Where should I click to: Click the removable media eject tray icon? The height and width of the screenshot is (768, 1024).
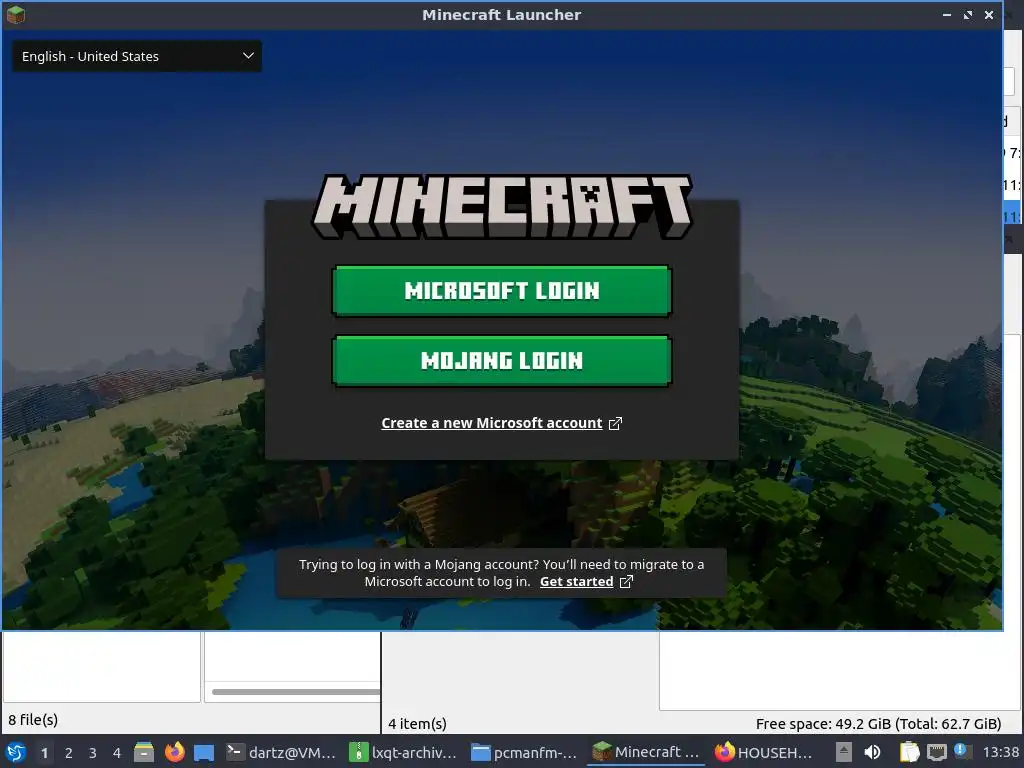tap(844, 752)
